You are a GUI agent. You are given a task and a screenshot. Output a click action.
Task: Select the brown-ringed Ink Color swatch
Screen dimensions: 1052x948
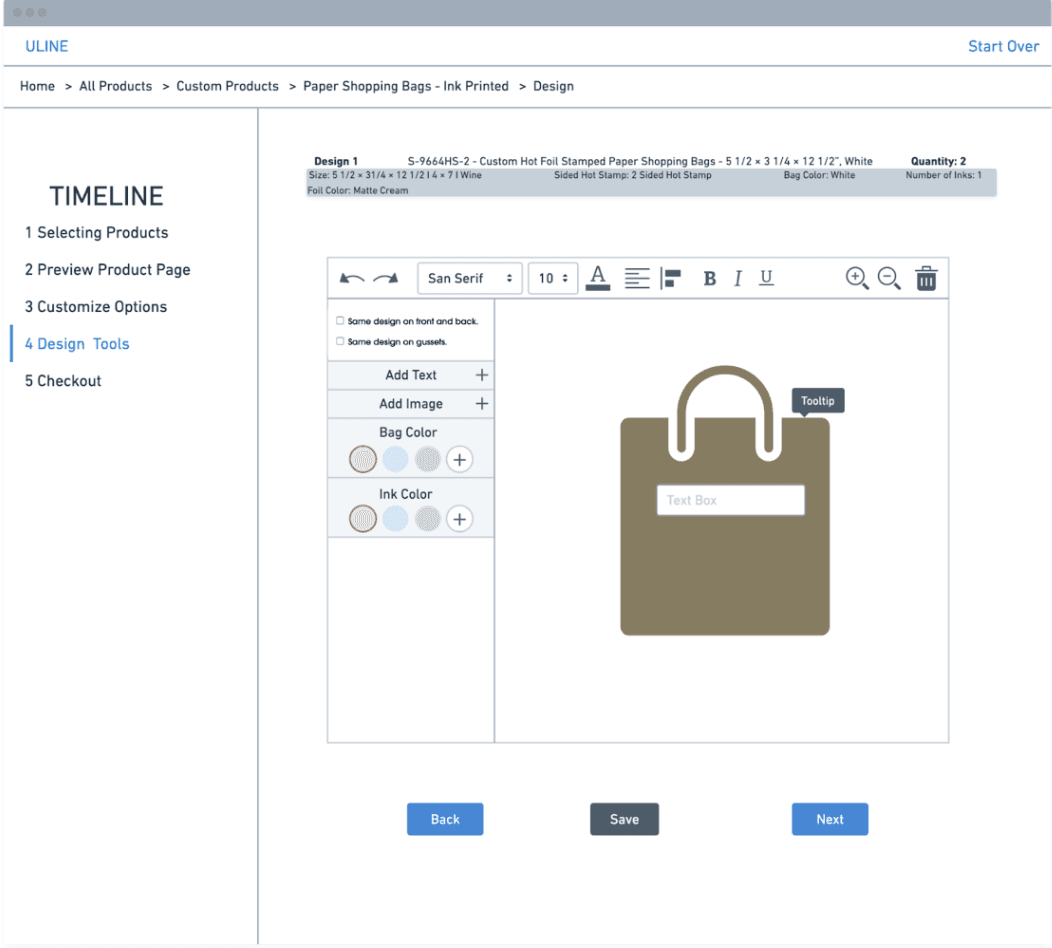[x=363, y=519]
